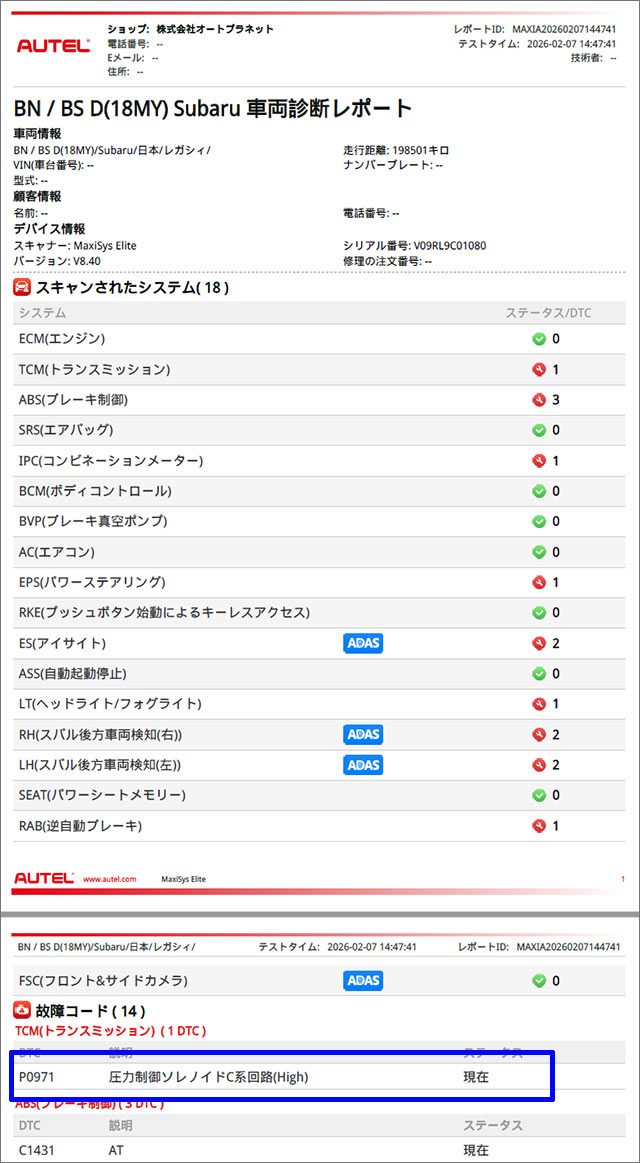This screenshot has width=640, height=1163.
Task: Click the description 圧力制御ソレノイドC系回路(High)
Action: [208, 1077]
